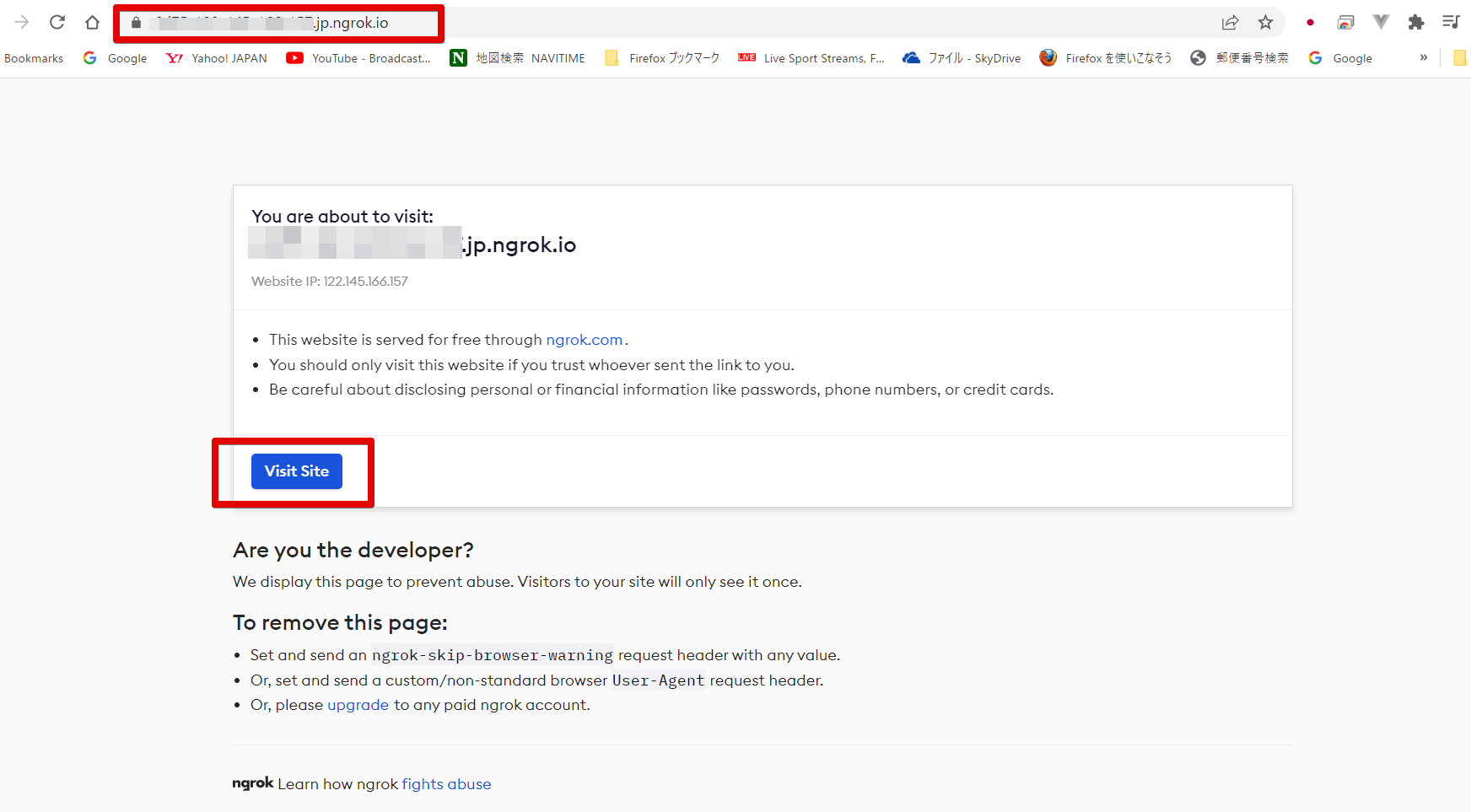
Task: Click the SkyDrive files bookmark icon
Action: pos(911,57)
